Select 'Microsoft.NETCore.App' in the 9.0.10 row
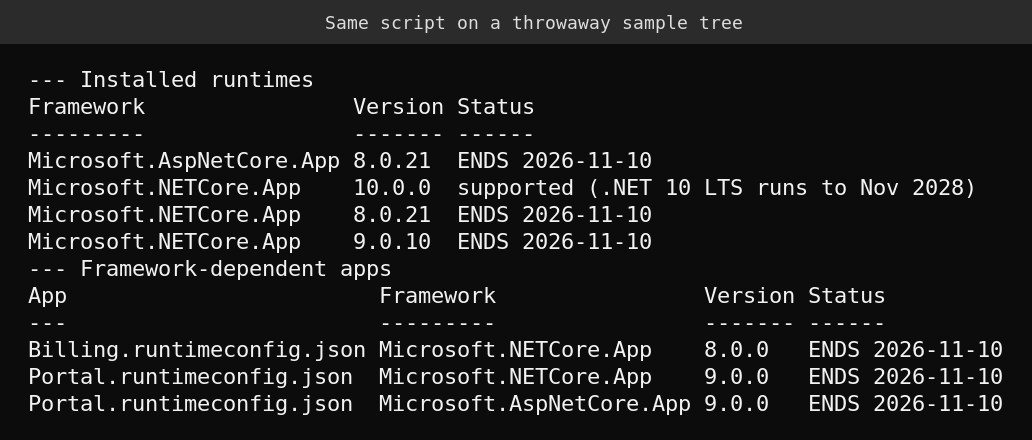This screenshot has width=1032, height=440. [x=165, y=241]
